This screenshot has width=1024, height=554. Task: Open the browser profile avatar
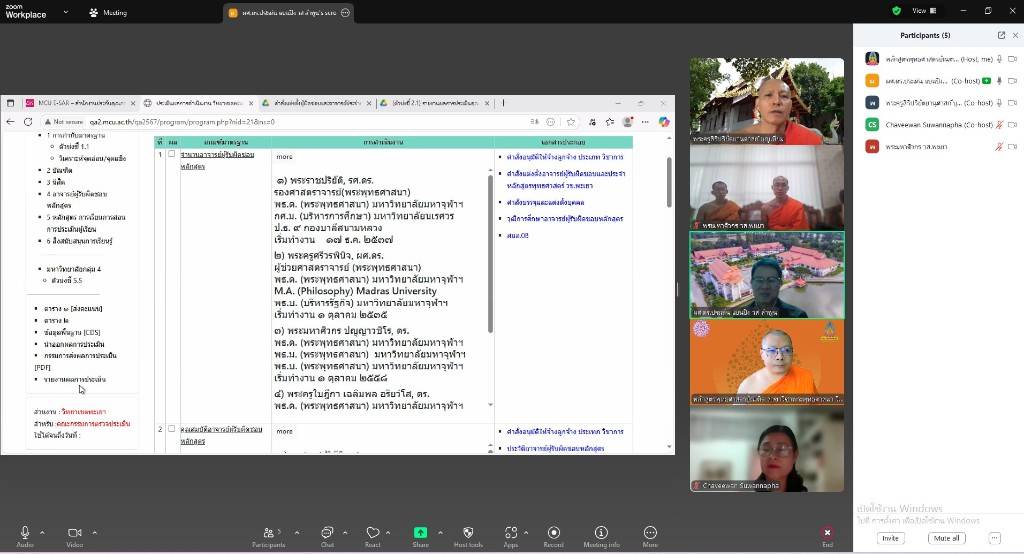628,122
